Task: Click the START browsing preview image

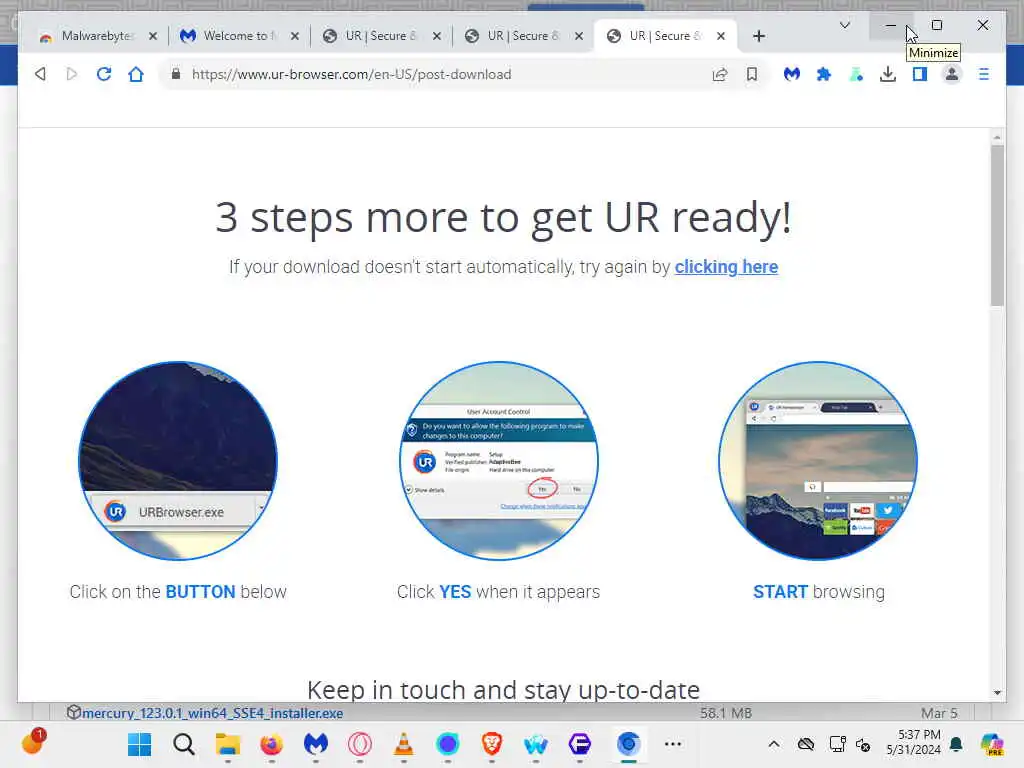Action: point(818,460)
